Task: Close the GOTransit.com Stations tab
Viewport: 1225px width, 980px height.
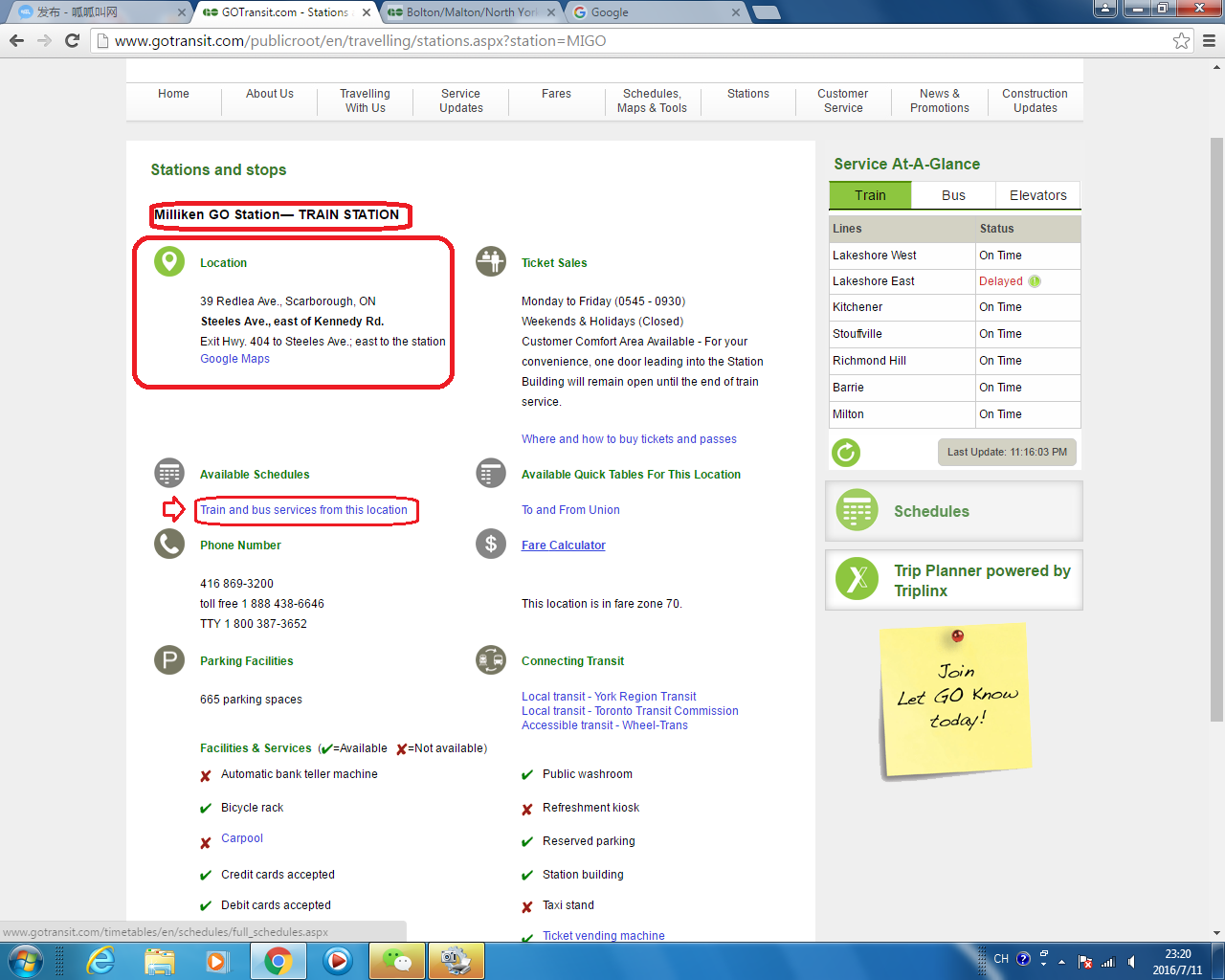Action: [x=366, y=12]
